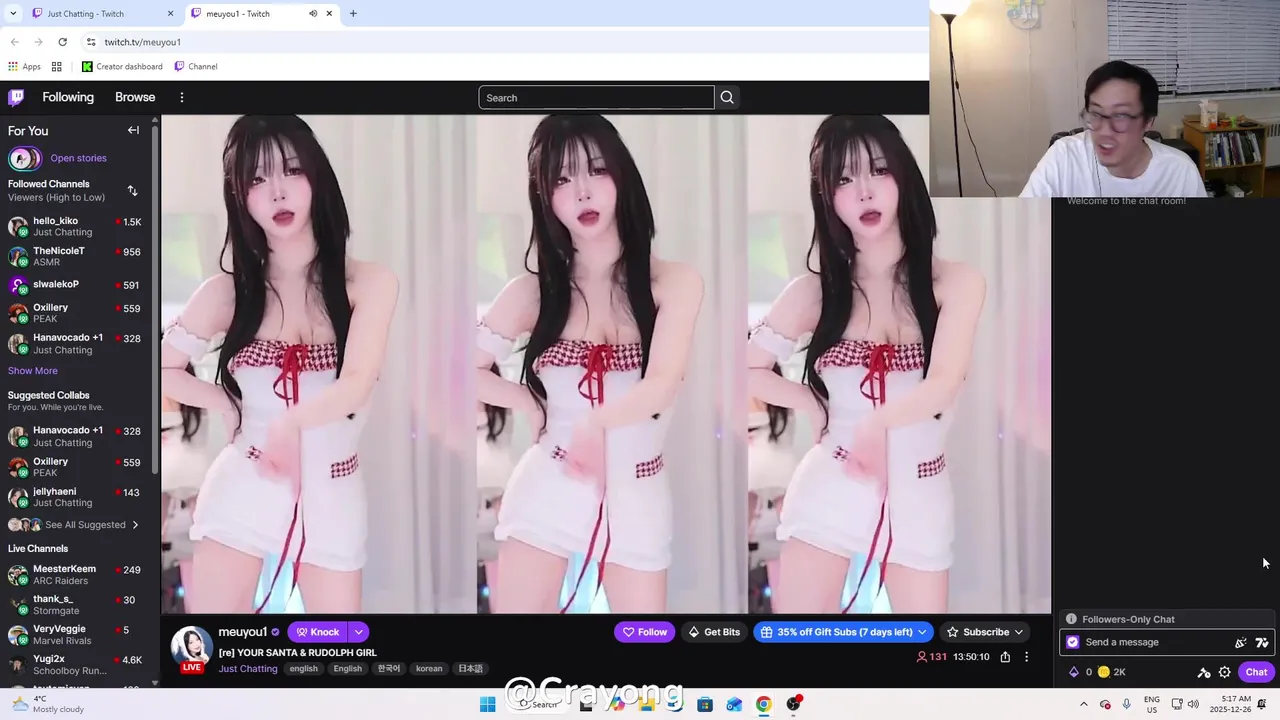Open meuyou1 streamer avatar
The width and height of the screenshot is (1280, 720).
click(x=191, y=646)
